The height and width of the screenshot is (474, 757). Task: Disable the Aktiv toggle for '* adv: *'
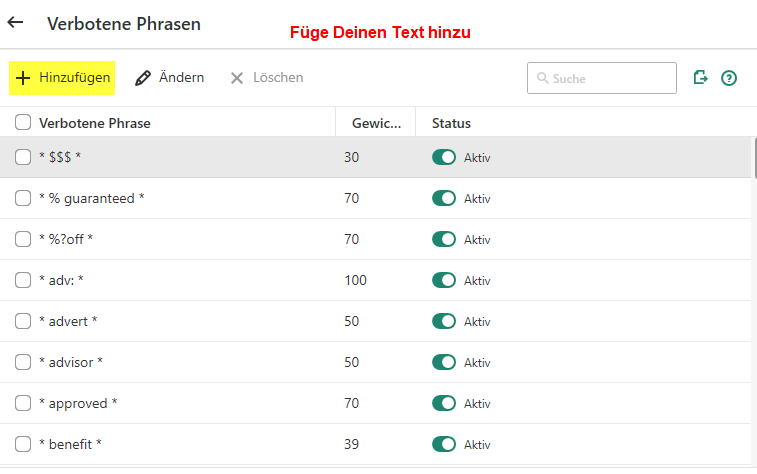click(x=444, y=280)
